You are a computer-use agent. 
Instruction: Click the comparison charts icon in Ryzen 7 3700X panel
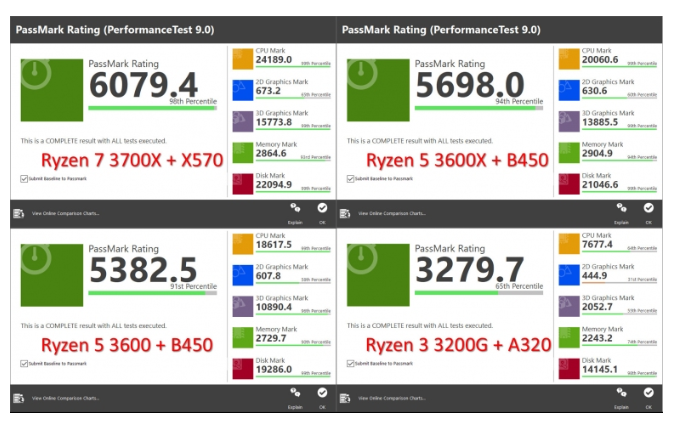[18, 214]
